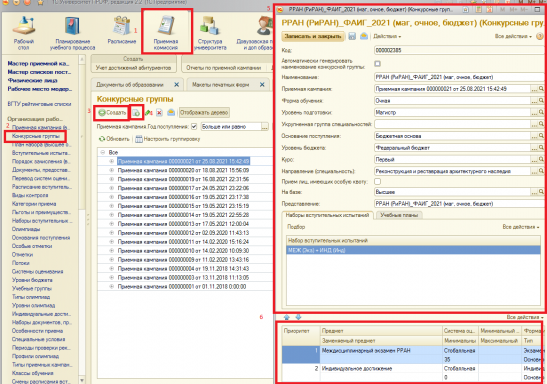The width and height of the screenshot is (547, 384).
Task: Open the Приемная комиссия section
Action: 166,32
